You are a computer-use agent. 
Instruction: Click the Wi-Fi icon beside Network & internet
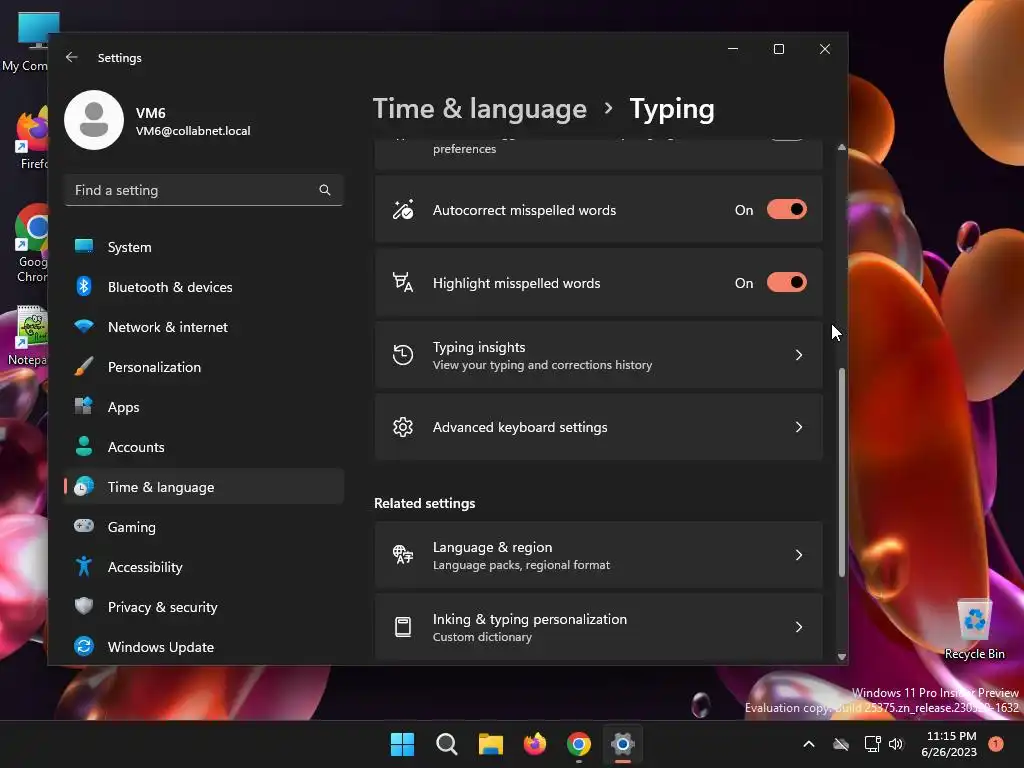tap(84, 326)
